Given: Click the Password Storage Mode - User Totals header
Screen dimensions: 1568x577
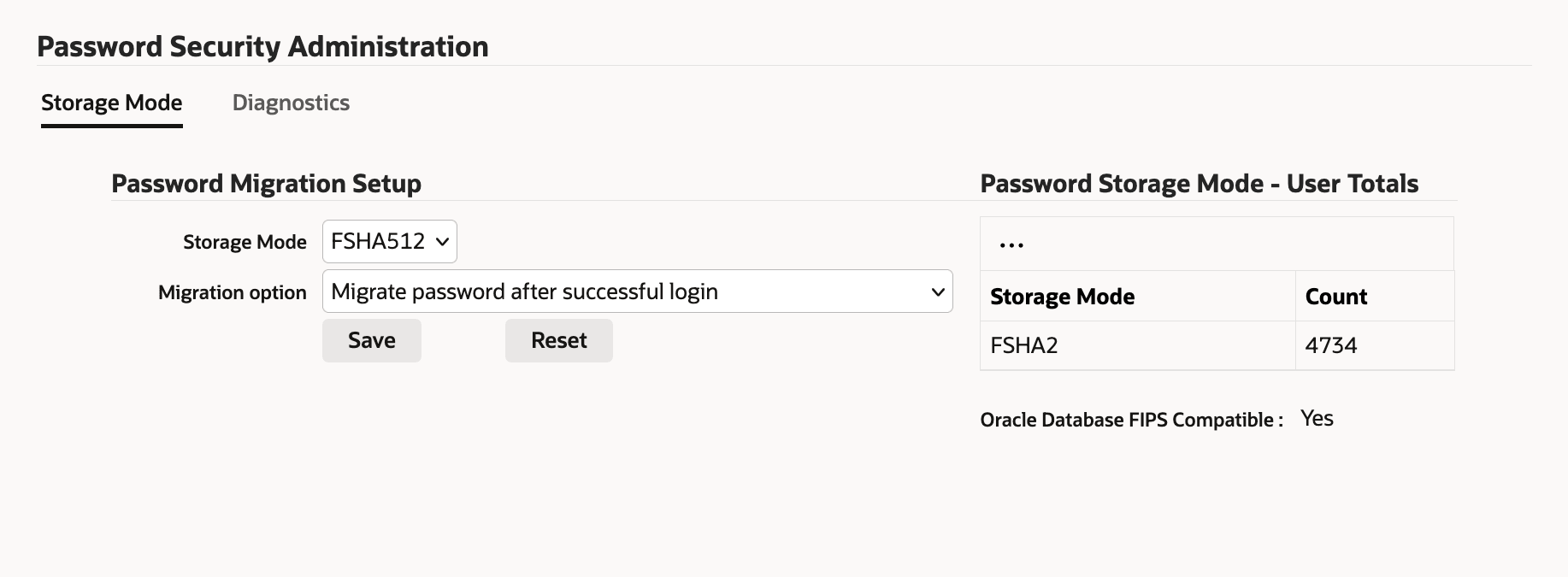Looking at the screenshot, I should pos(1200,183).
